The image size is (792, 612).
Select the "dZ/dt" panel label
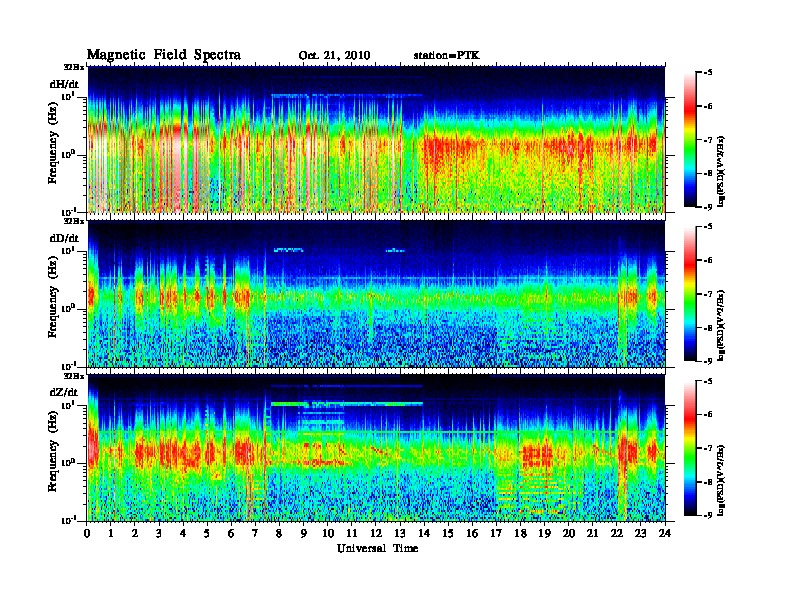(64, 392)
